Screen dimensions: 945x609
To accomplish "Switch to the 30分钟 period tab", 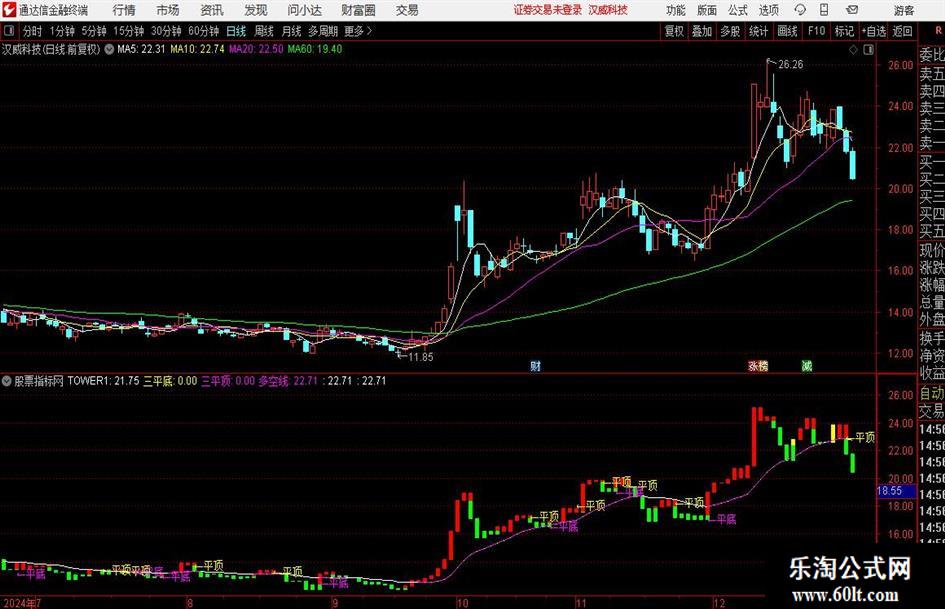I will (x=166, y=31).
